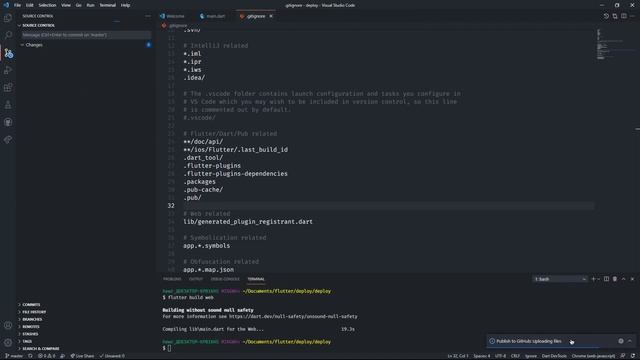The width and height of the screenshot is (640, 360).
Task: Click errors and warnings count in status bar
Action: tap(47, 356)
